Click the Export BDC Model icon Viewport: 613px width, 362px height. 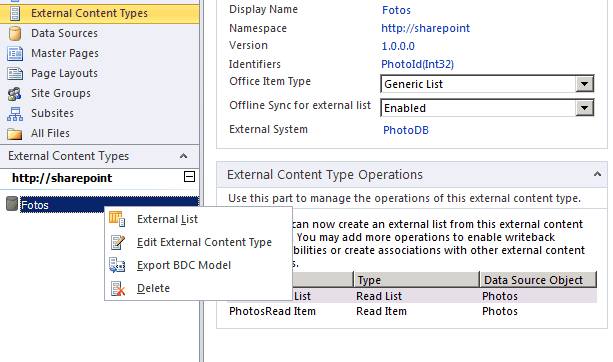coord(117,265)
